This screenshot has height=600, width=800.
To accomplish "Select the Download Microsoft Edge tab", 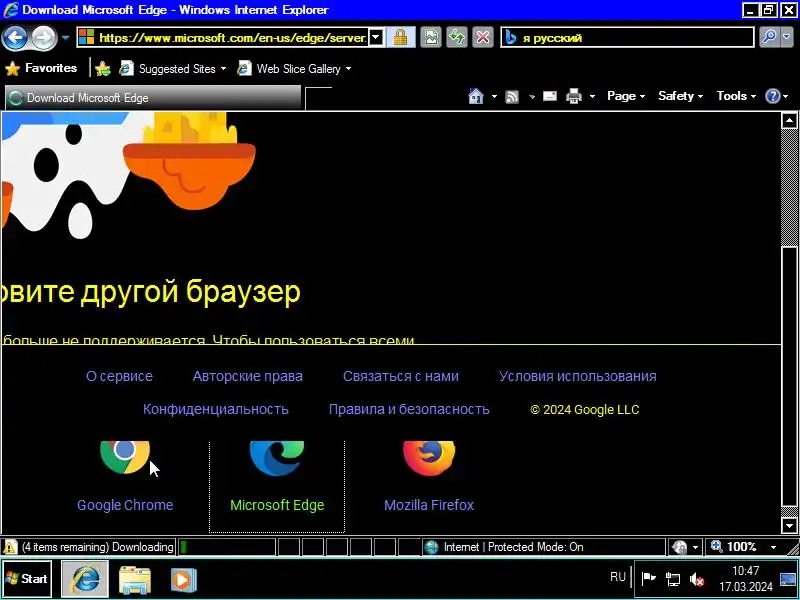I will point(153,97).
